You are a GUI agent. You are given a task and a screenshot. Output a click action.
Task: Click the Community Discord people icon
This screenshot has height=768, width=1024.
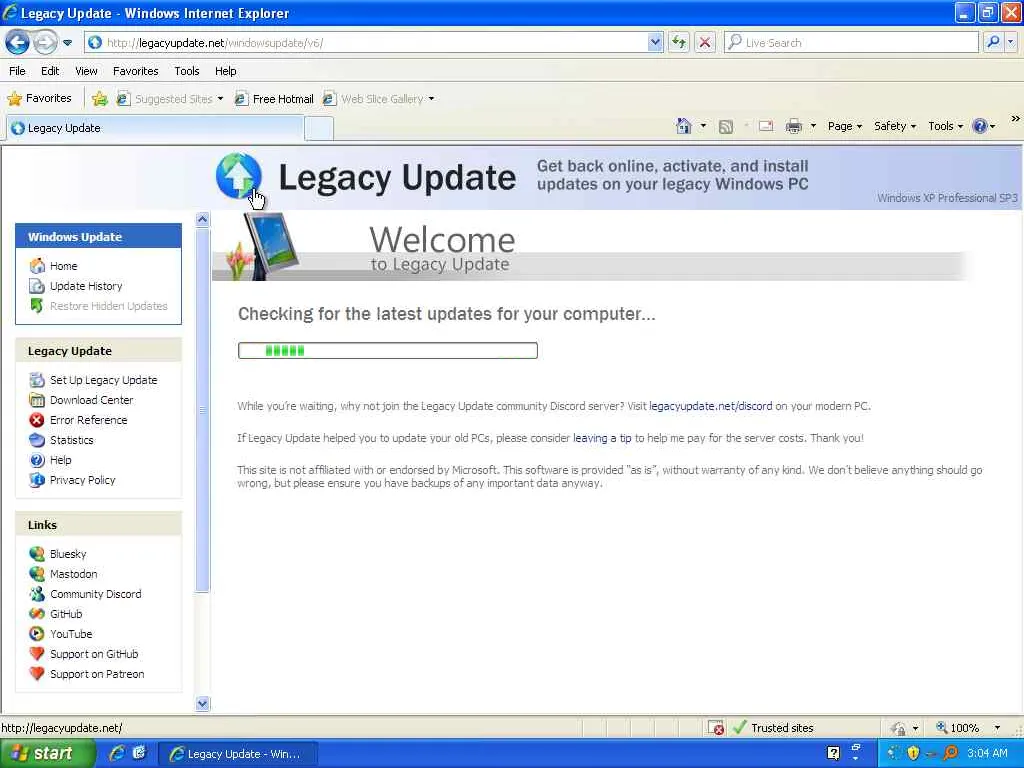(x=37, y=594)
